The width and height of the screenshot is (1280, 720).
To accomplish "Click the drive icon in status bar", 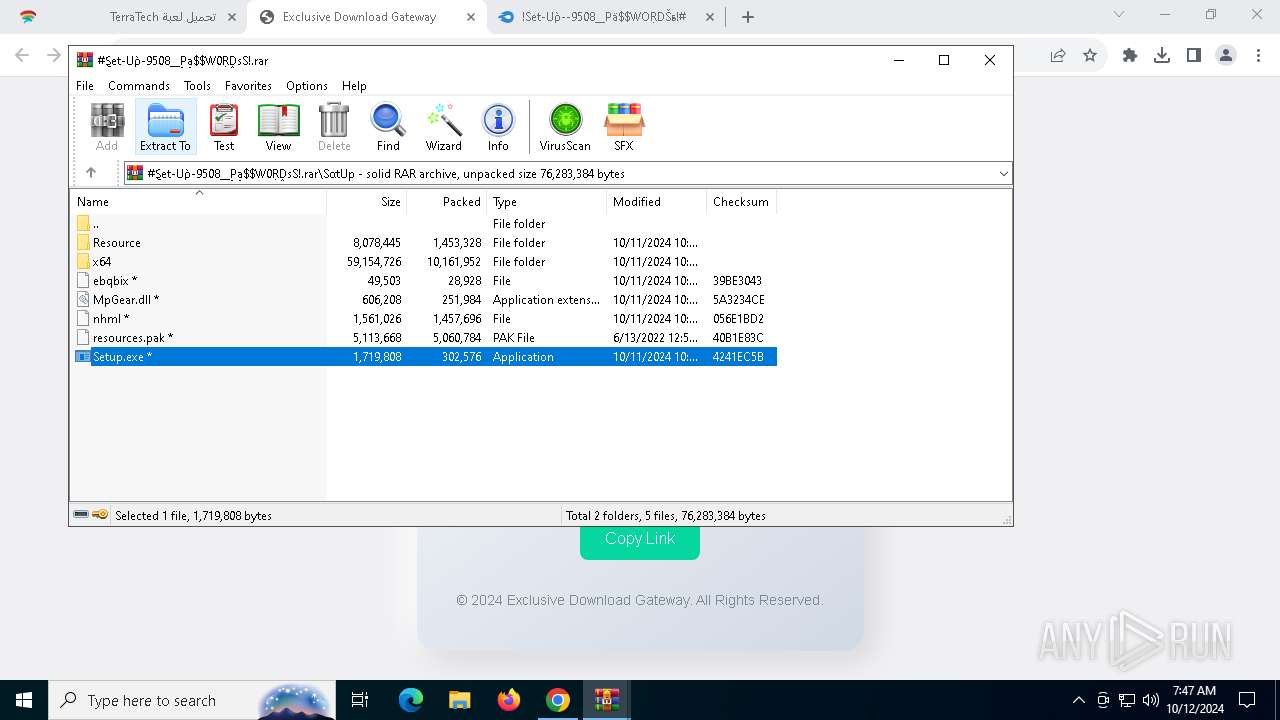I will pyautogui.click(x=81, y=515).
